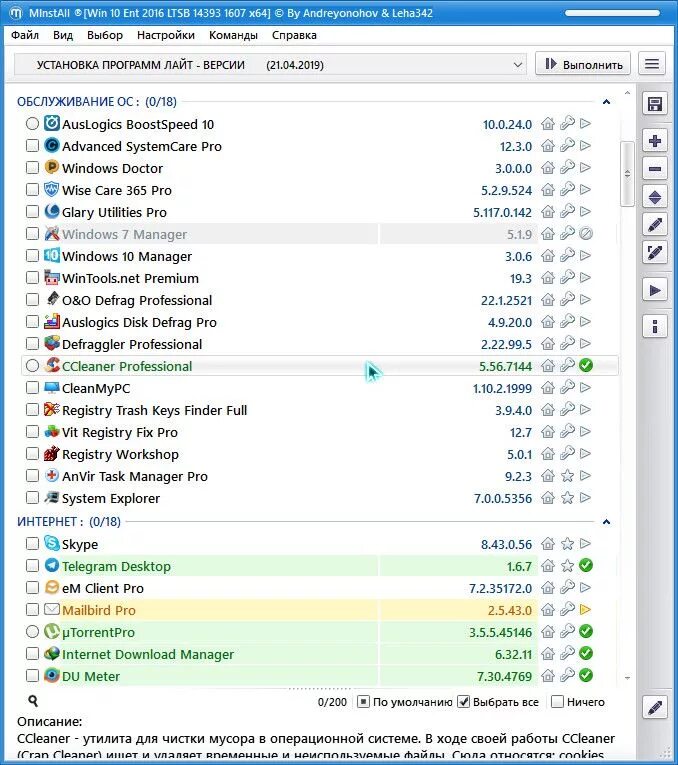Click the horizontal splitter dots above search

coord(319,689)
